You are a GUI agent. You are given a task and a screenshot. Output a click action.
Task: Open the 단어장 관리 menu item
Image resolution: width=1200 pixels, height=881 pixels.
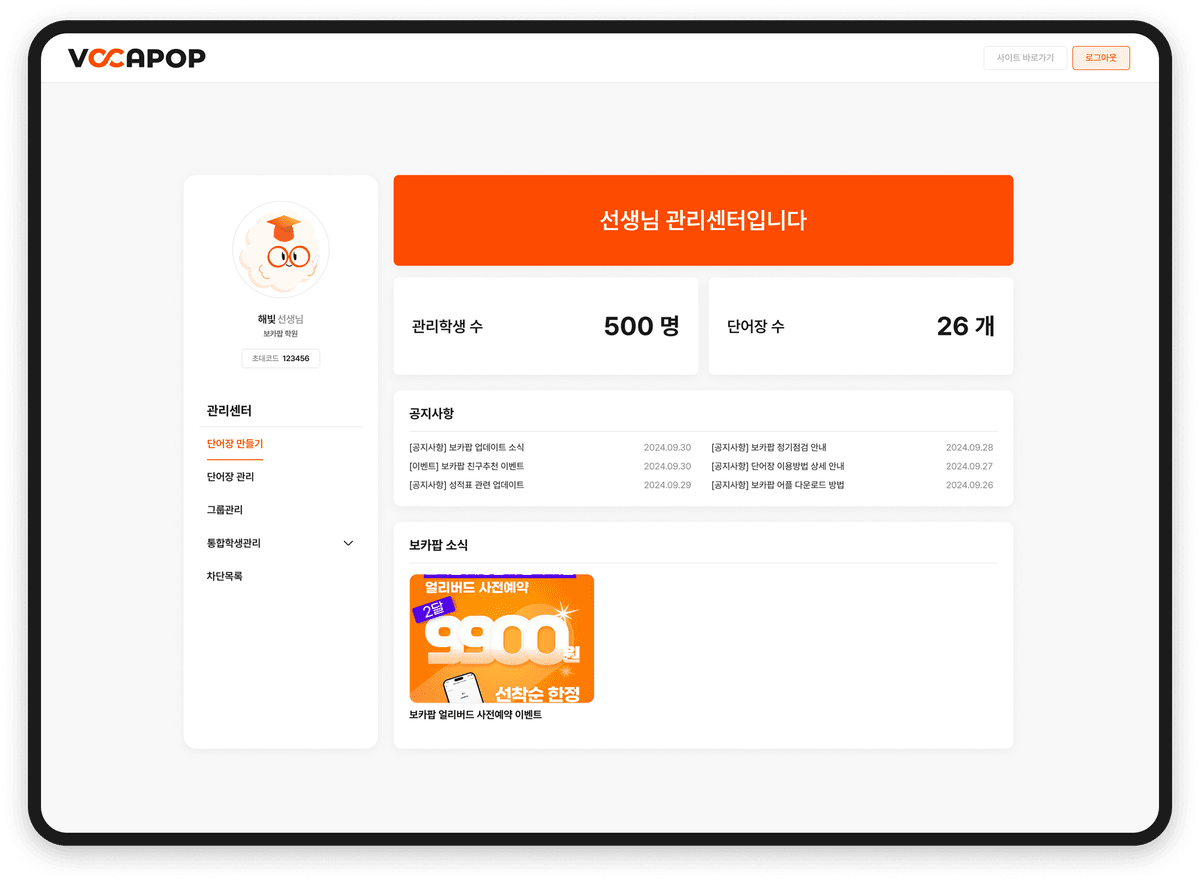pos(230,477)
